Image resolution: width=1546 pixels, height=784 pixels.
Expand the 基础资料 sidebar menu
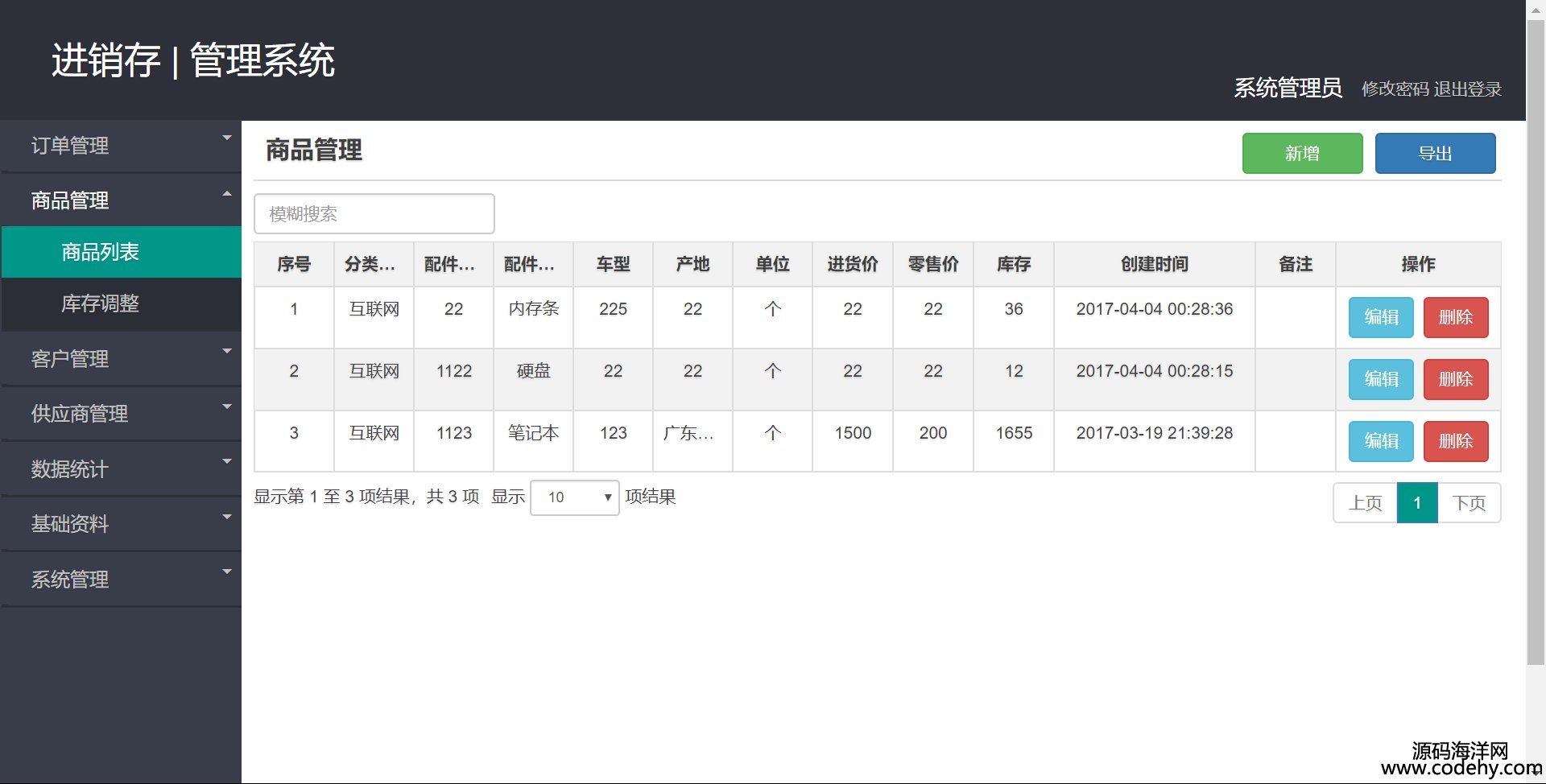point(121,524)
